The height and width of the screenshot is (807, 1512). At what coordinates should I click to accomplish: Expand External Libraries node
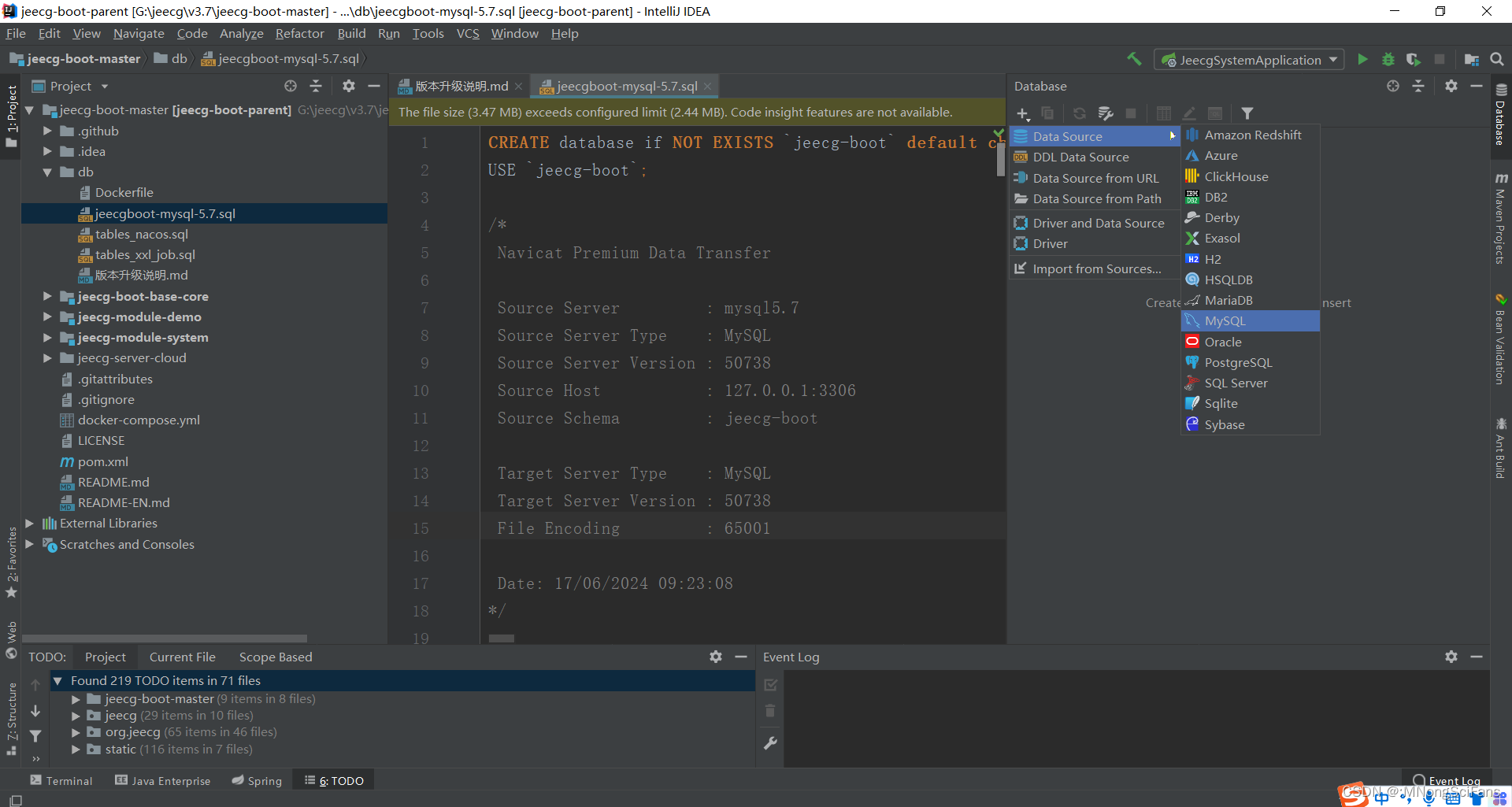(29, 523)
